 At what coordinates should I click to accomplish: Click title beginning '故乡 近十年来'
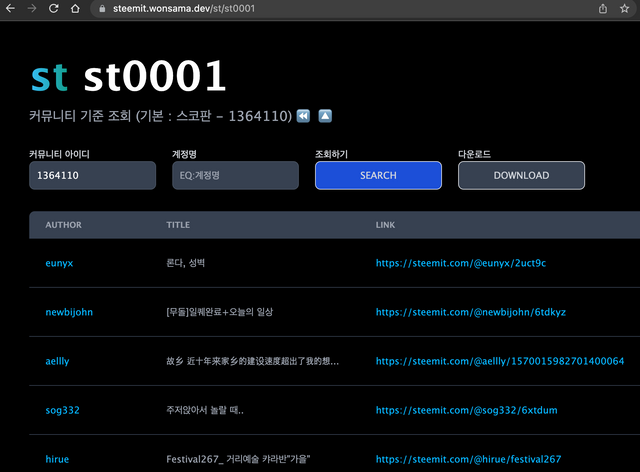252,361
